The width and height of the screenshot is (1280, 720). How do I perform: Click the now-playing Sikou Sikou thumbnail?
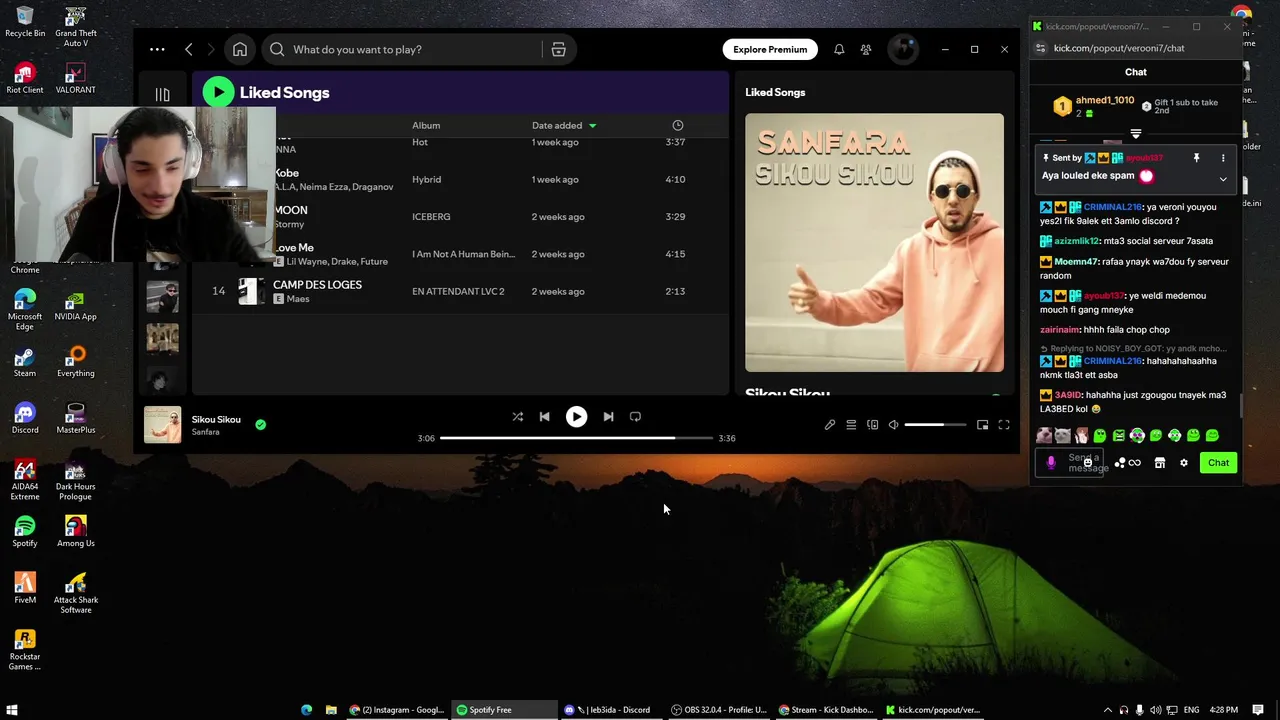coord(162,424)
